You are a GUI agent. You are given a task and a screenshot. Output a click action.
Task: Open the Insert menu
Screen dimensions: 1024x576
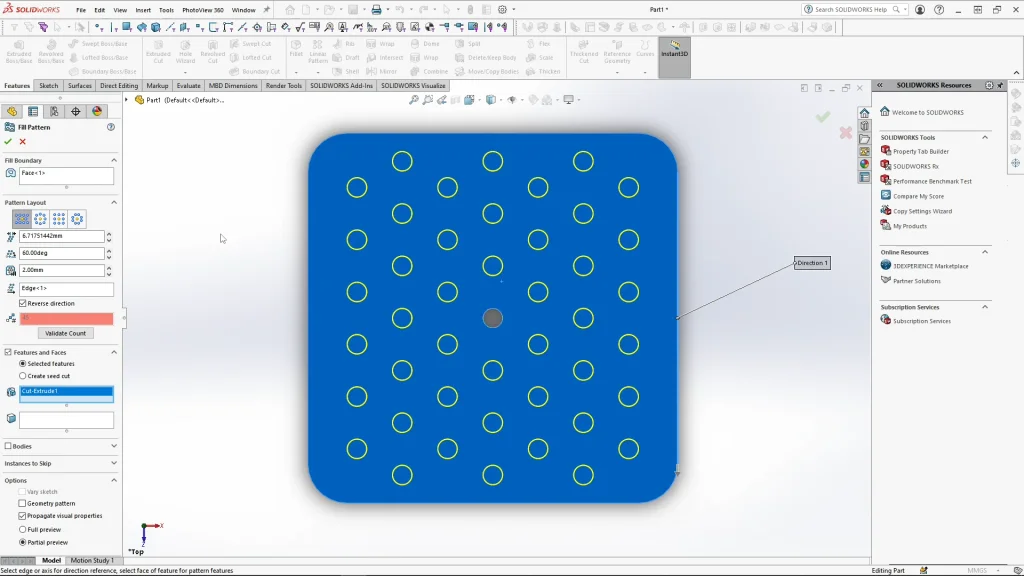click(x=143, y=10)
